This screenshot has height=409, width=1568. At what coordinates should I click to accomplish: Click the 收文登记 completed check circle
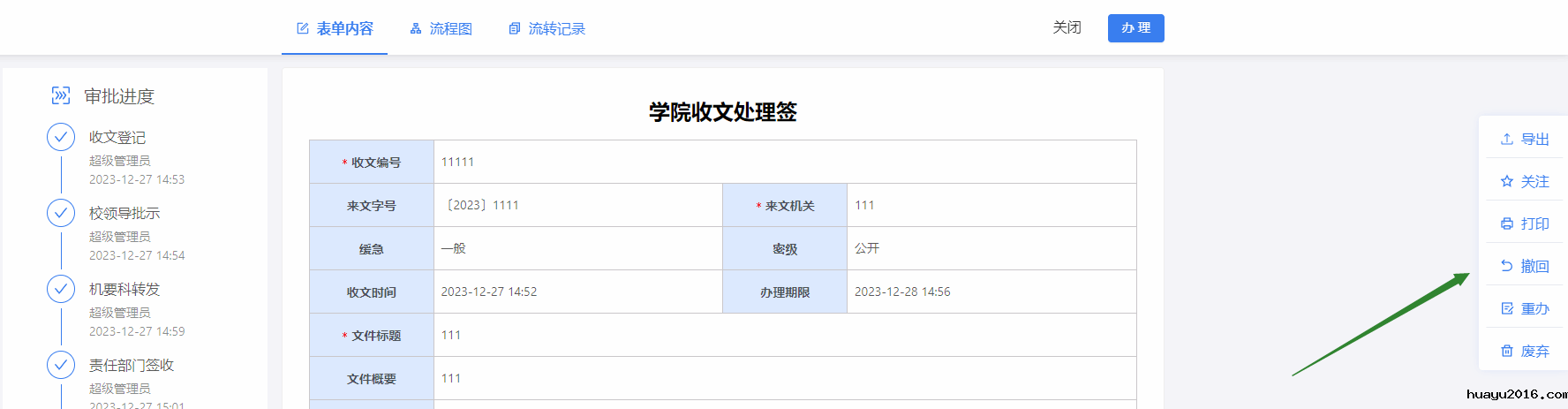[61, 137]
